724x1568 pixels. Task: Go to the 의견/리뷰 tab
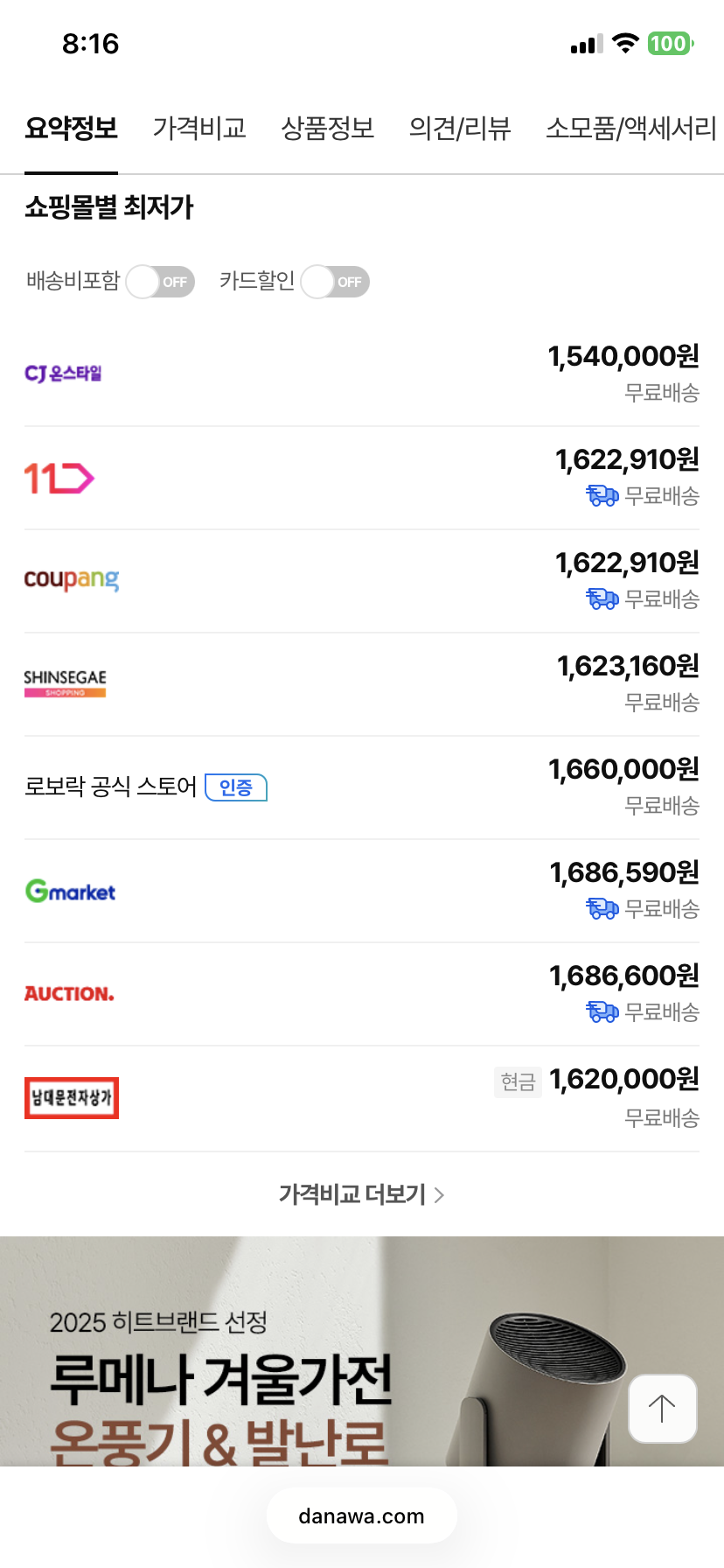click(x=460, y=129)
